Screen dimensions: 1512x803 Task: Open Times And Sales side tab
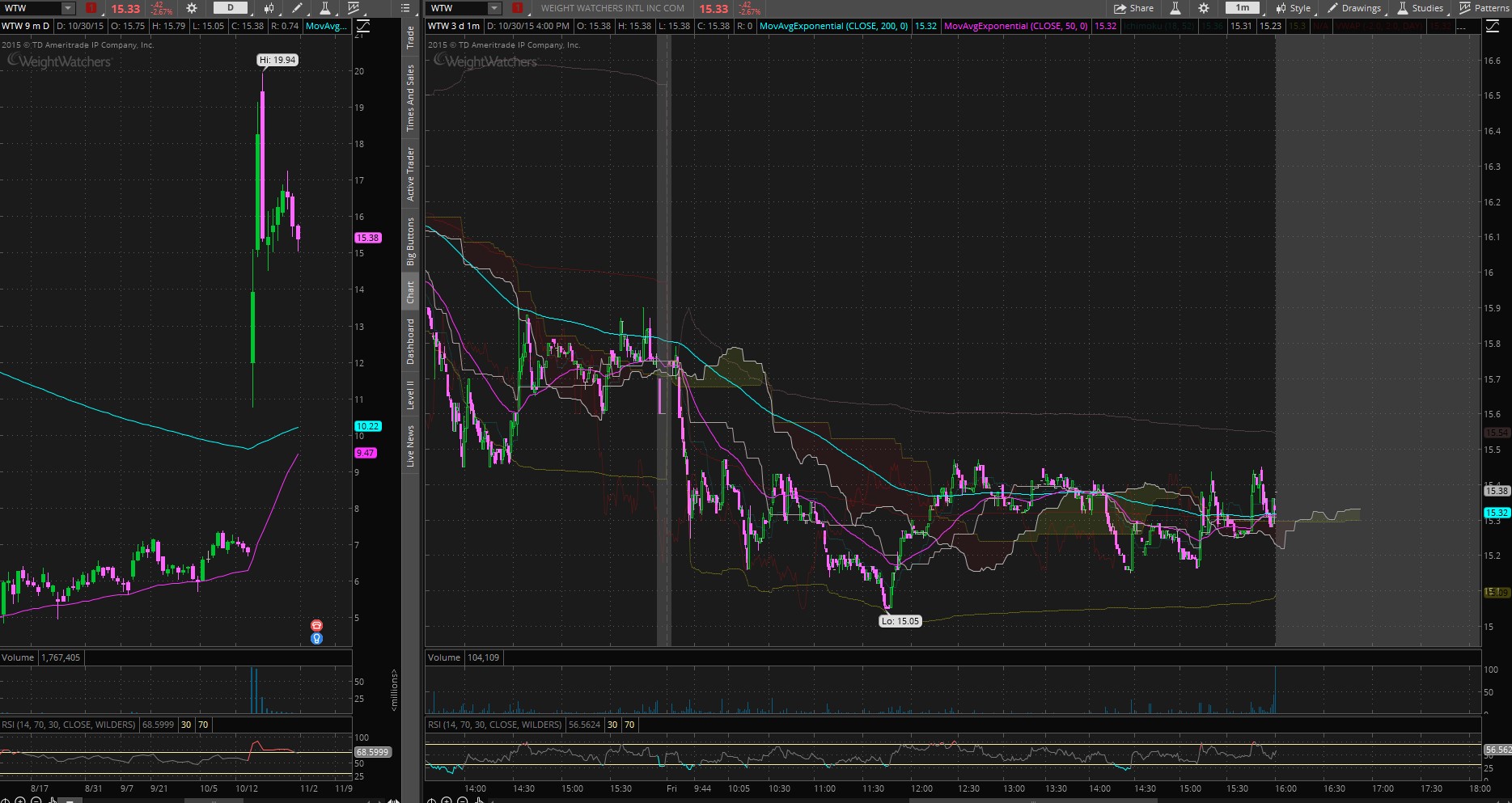[x=410, y=98]
